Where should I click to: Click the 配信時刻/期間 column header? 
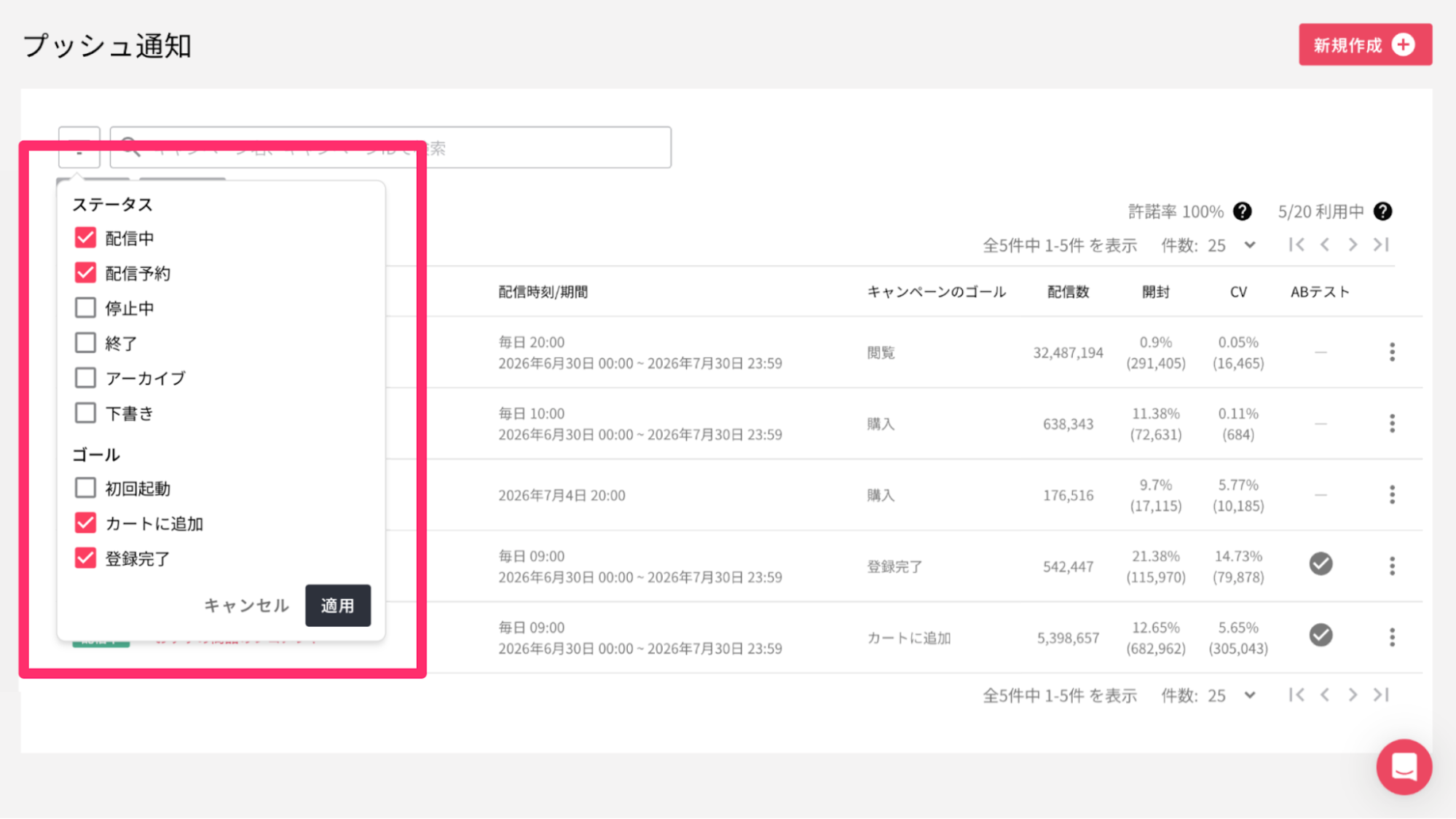543,292
